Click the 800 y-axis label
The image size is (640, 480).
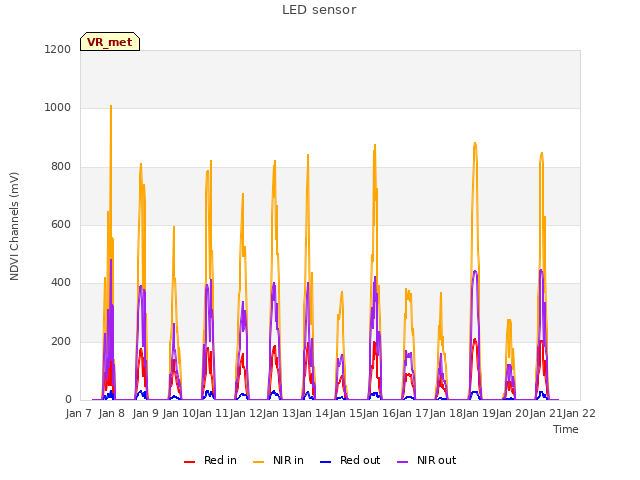(x=61, y=167)
